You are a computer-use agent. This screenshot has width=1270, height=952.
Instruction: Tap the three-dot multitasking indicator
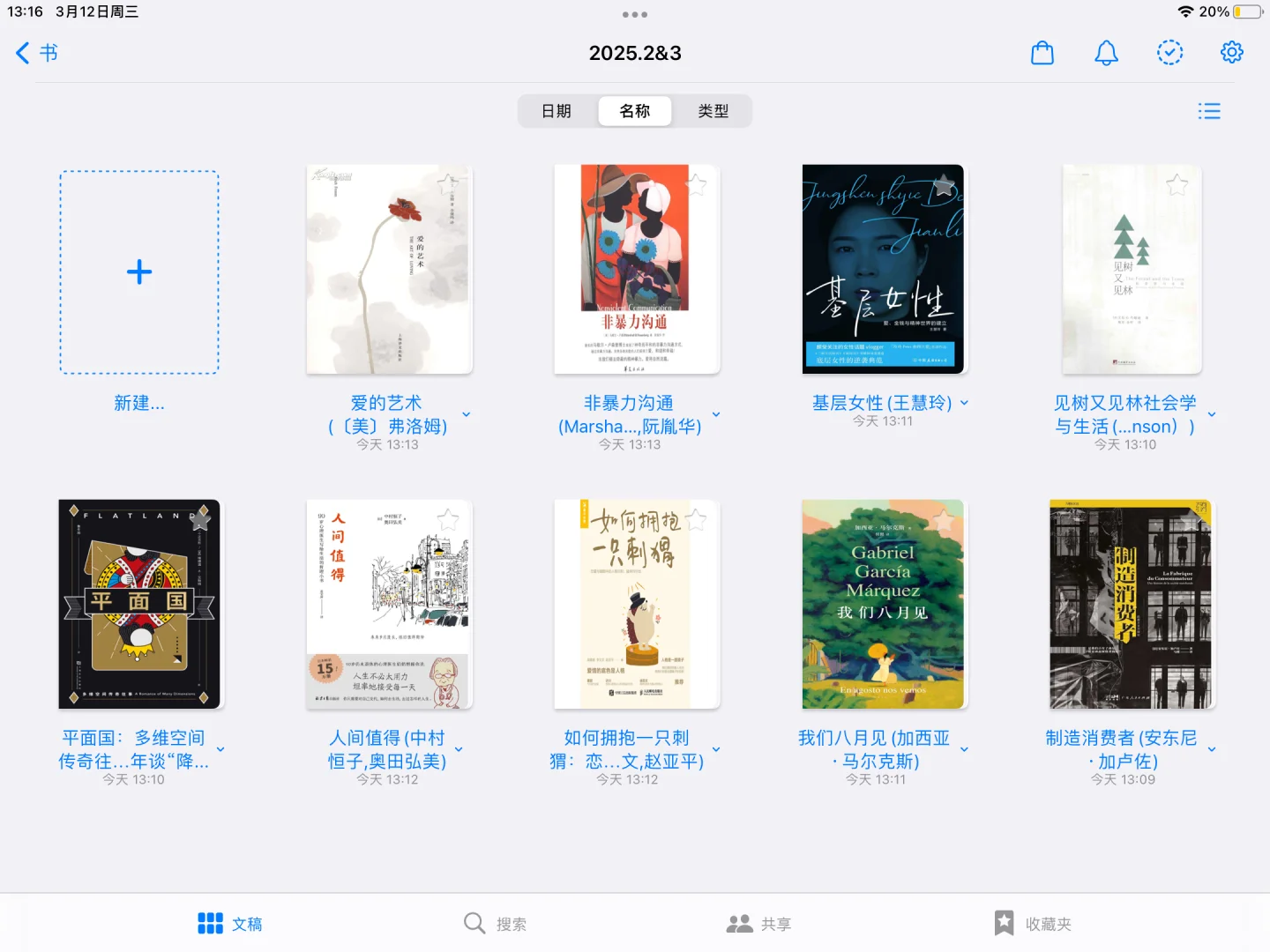coord(635,14)
